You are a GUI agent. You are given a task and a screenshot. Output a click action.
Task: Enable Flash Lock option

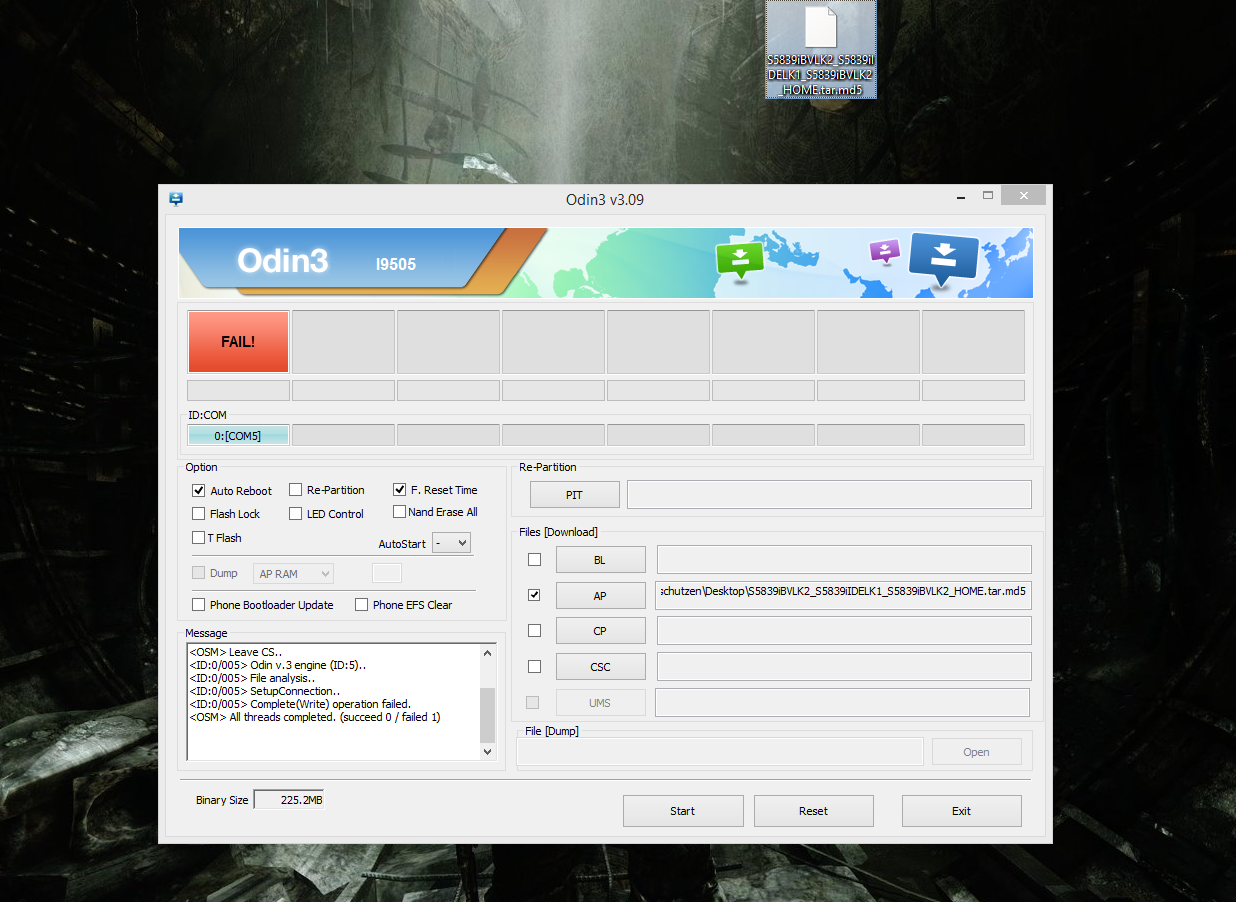198,514
